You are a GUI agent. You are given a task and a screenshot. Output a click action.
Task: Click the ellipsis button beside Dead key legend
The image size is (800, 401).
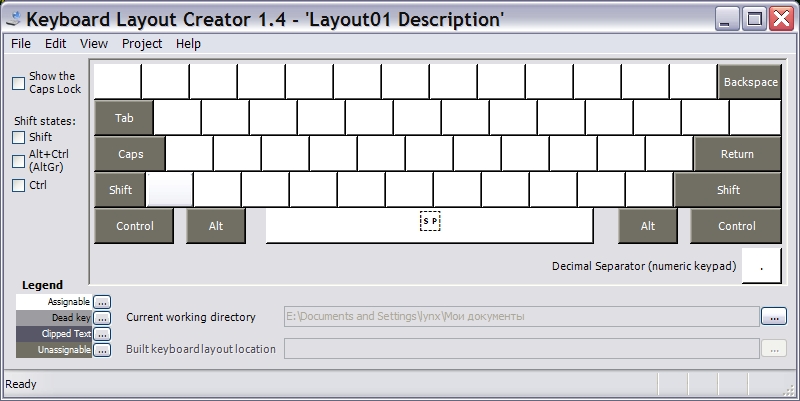pyautogui.click(x=102, y=318)
